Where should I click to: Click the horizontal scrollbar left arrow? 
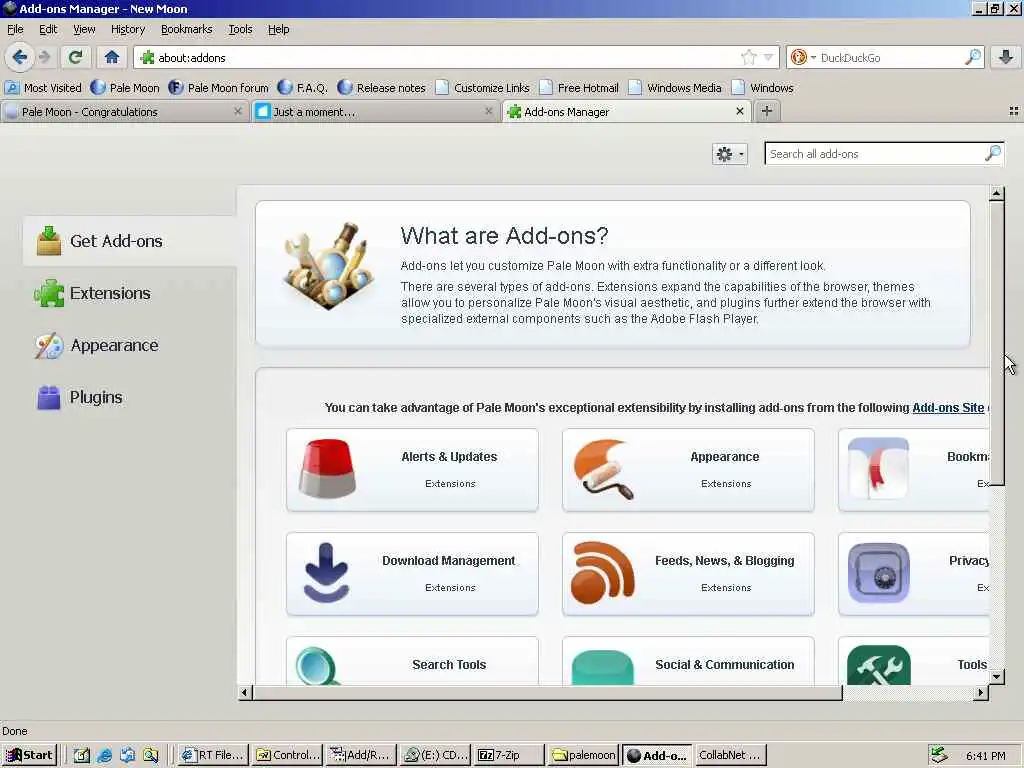[x=245, y=693]
